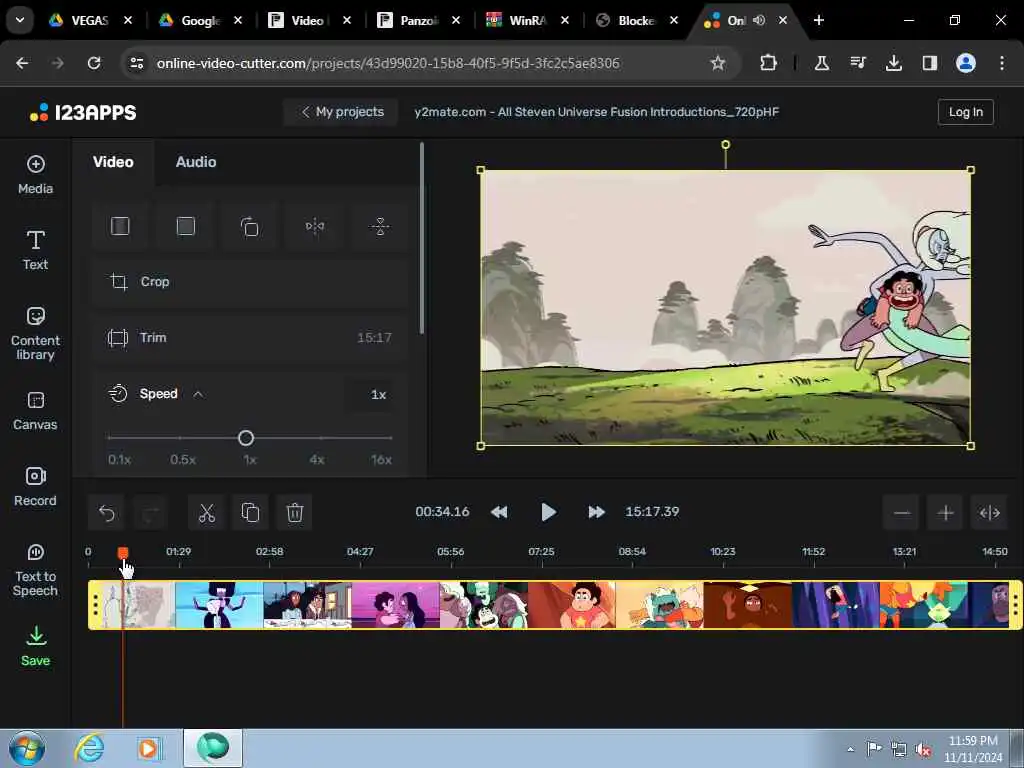
Task: Open the browser extensions menu
Action: click(x=768, y=63)
